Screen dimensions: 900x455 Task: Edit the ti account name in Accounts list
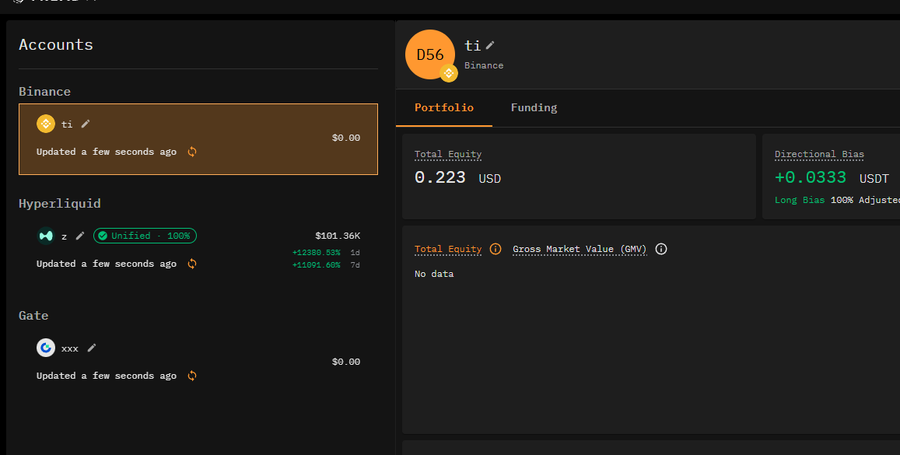[86, 123]
